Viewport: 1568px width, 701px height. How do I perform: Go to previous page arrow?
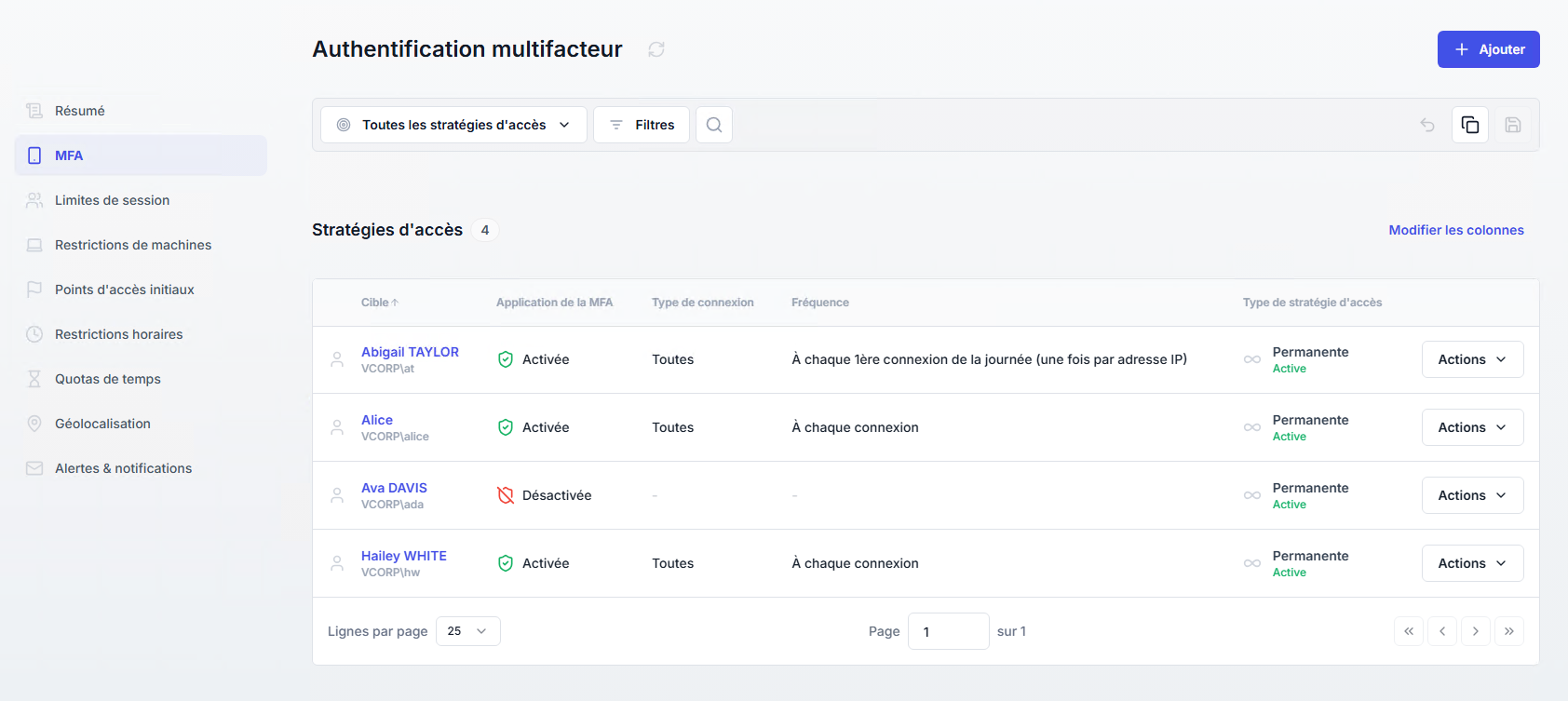coord(1442,631)
